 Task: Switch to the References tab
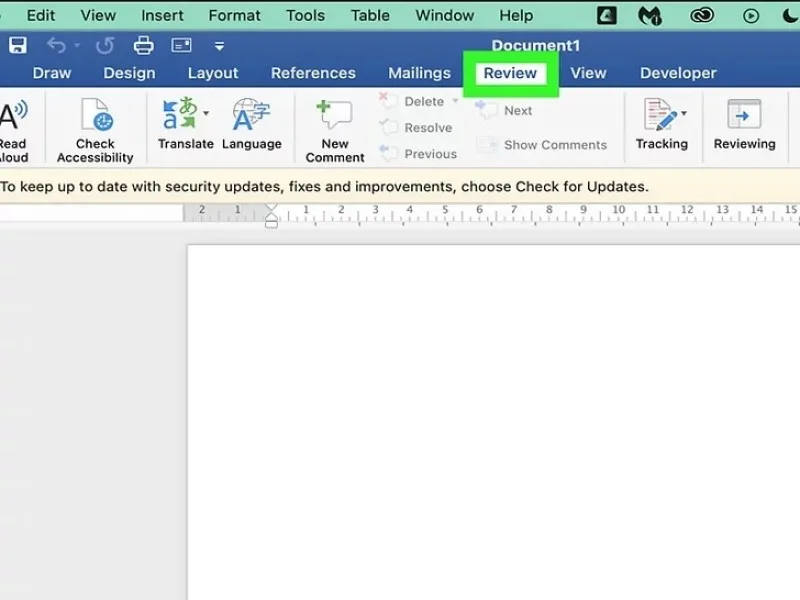(313, 73)
